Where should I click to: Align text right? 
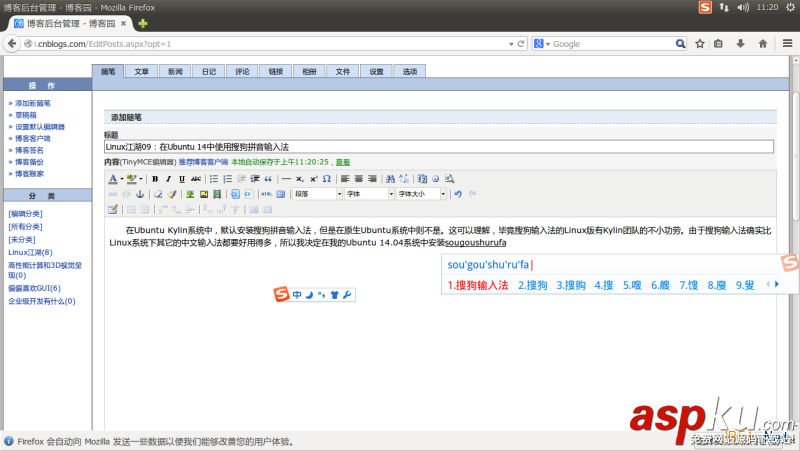(x=372, y=179)
